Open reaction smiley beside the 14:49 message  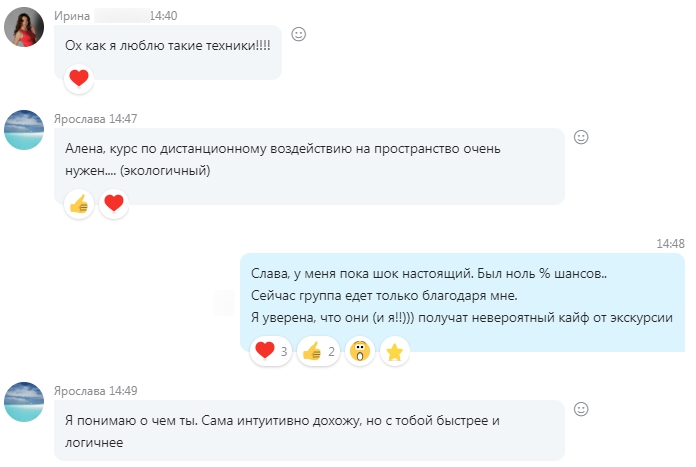(581, 408)
